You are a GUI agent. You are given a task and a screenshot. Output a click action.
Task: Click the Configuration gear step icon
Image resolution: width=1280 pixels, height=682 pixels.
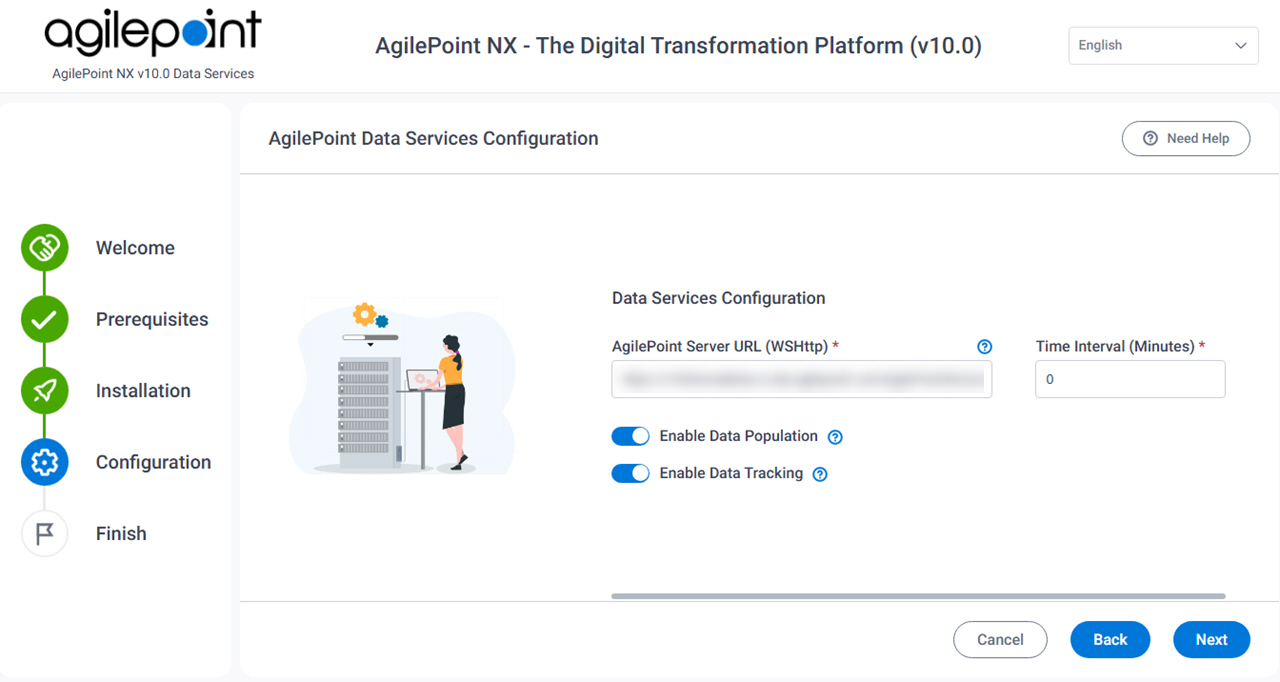(x=44, y=462)
